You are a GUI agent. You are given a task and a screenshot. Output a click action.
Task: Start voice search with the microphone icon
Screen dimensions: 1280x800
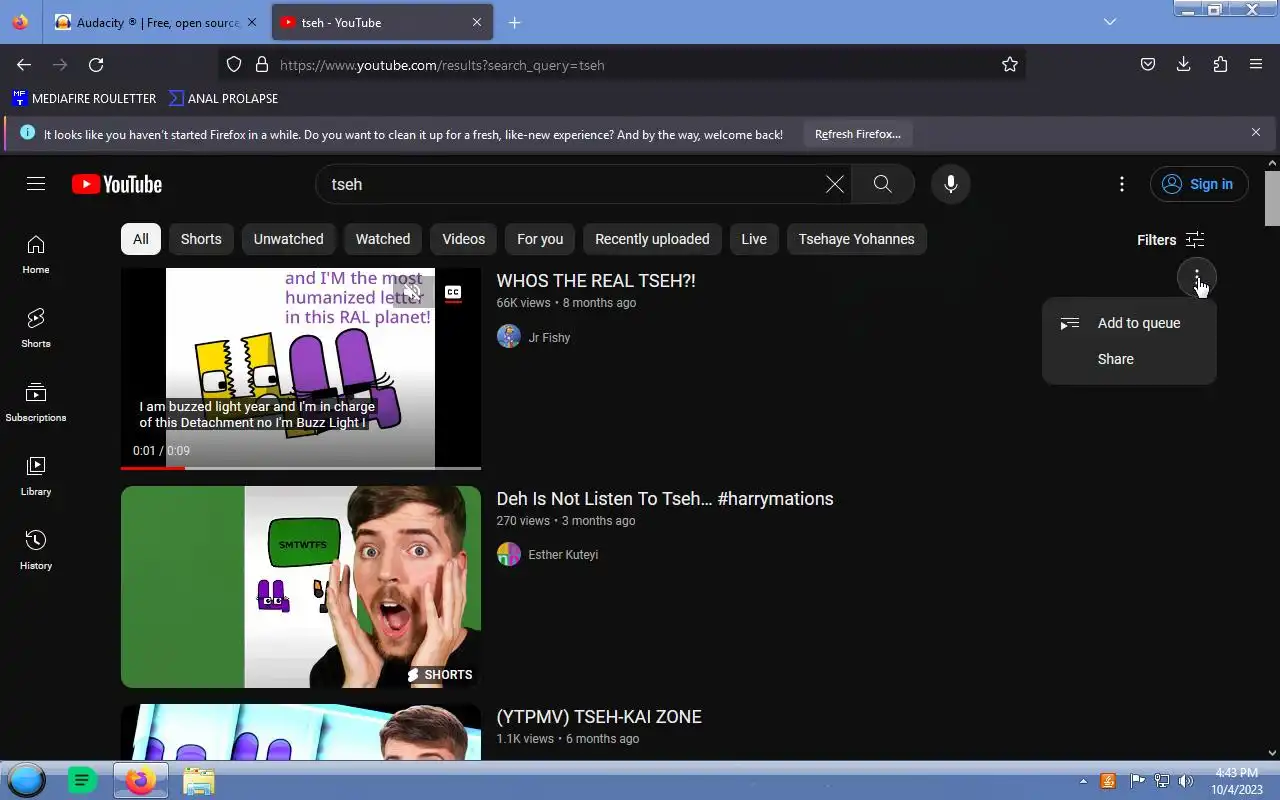(x=951, y=184)
